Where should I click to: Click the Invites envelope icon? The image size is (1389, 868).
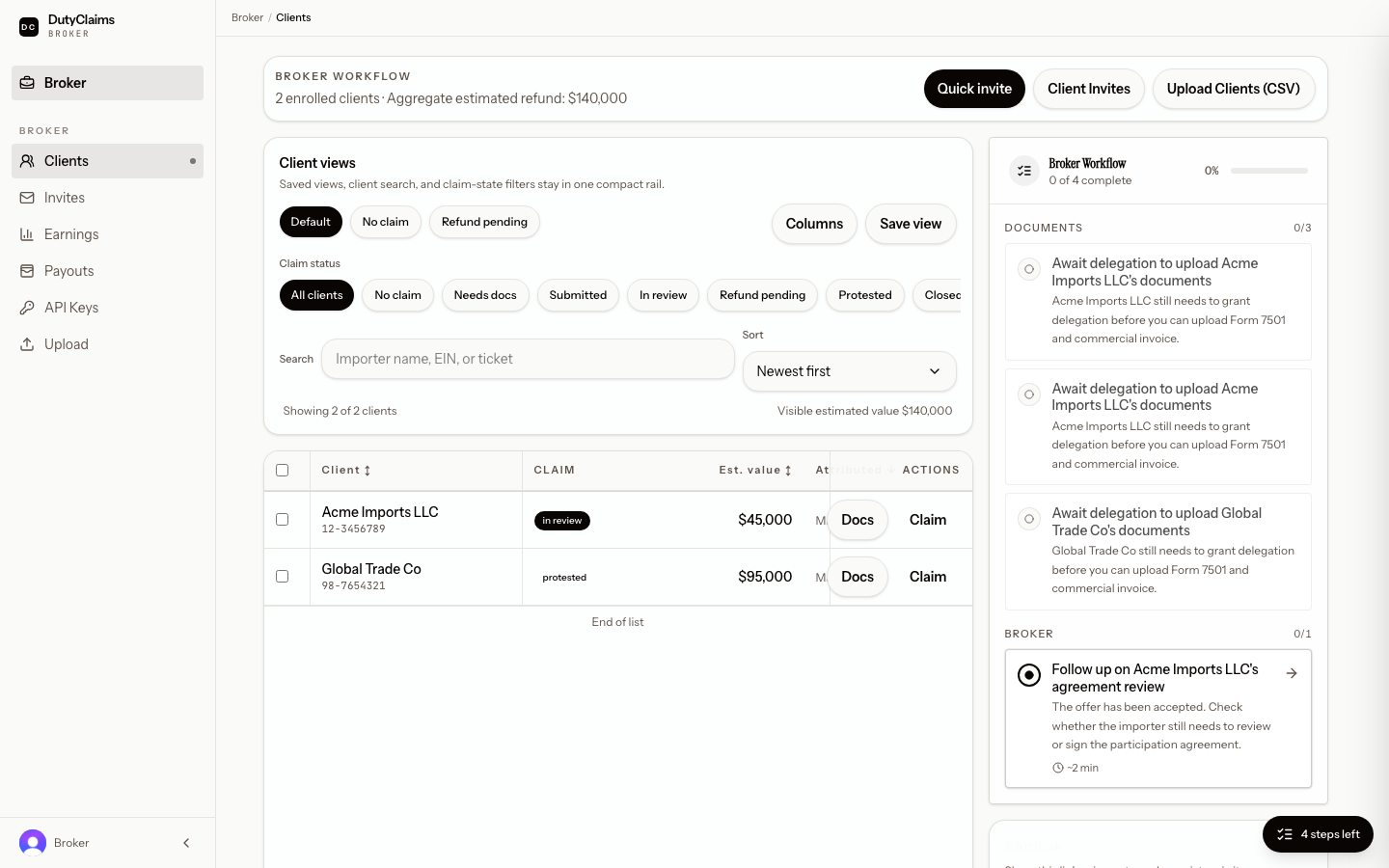point(27,198)
